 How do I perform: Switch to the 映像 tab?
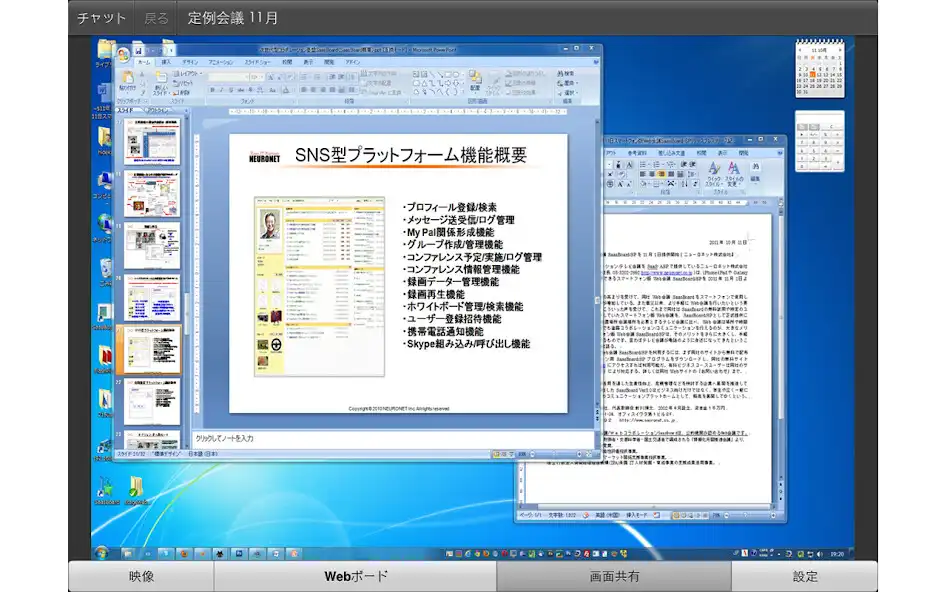pos(141,576)
